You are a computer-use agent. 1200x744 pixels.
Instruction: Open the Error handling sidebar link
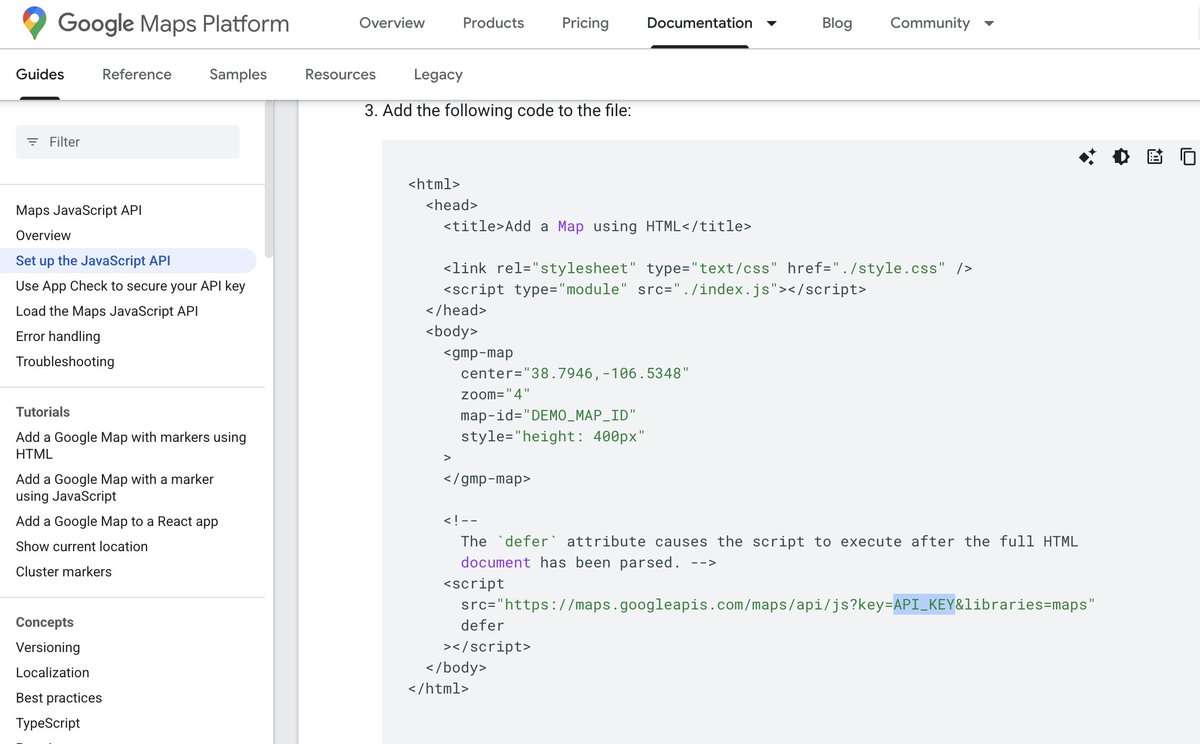point(58,336)
